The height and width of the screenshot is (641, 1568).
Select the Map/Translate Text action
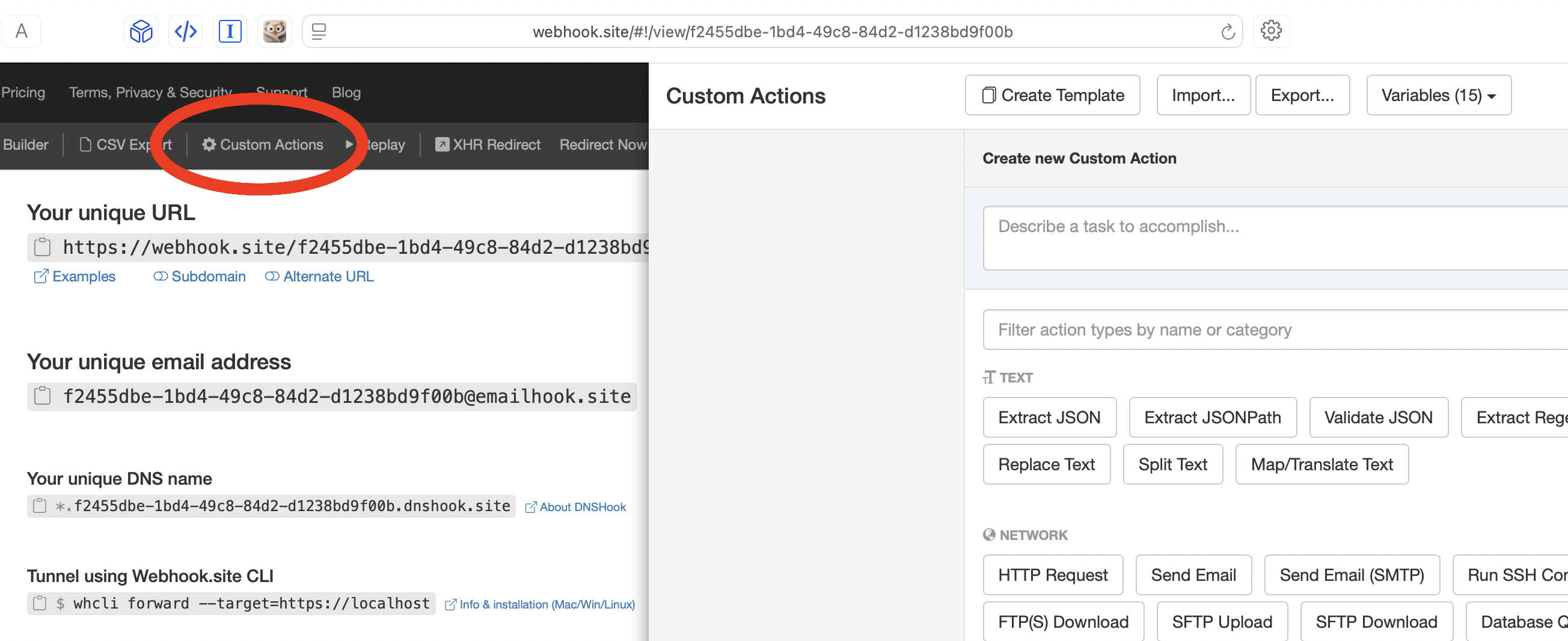pyautogui.click(x=1321, y=464)
